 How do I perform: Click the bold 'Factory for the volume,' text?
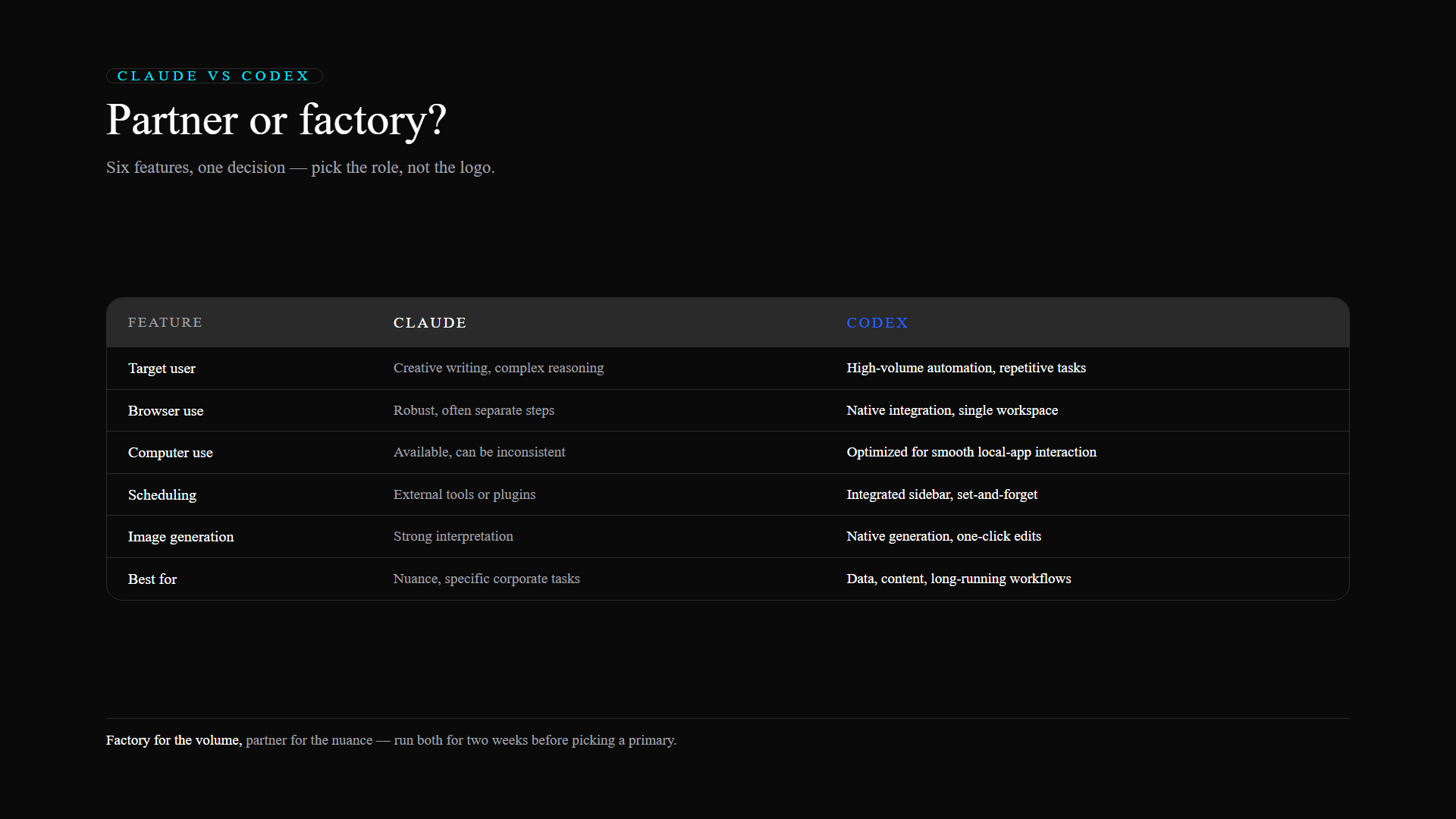[174, 740]
